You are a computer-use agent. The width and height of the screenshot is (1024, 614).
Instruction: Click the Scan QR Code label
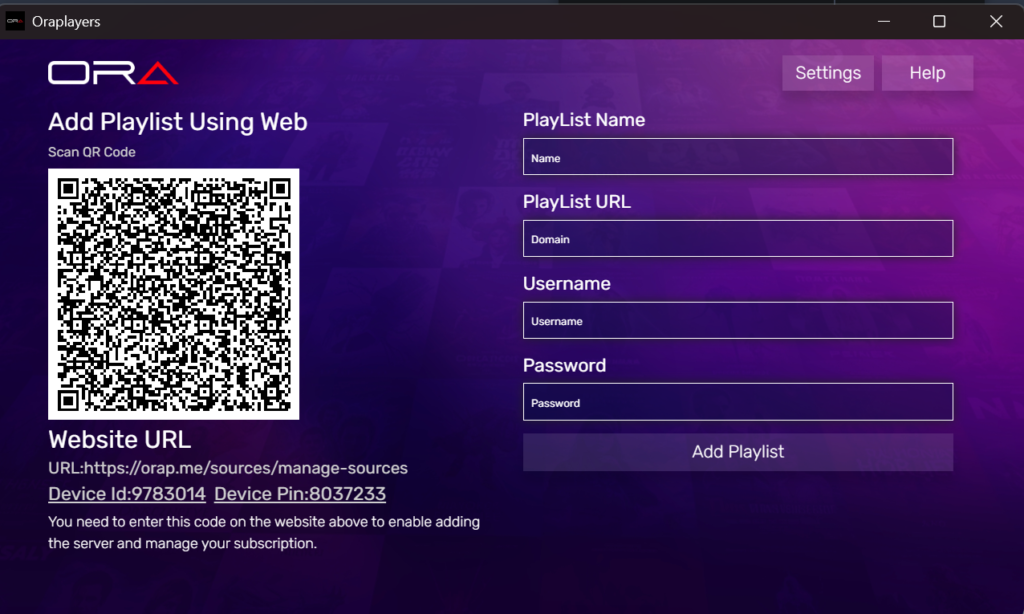coord(92,151)
